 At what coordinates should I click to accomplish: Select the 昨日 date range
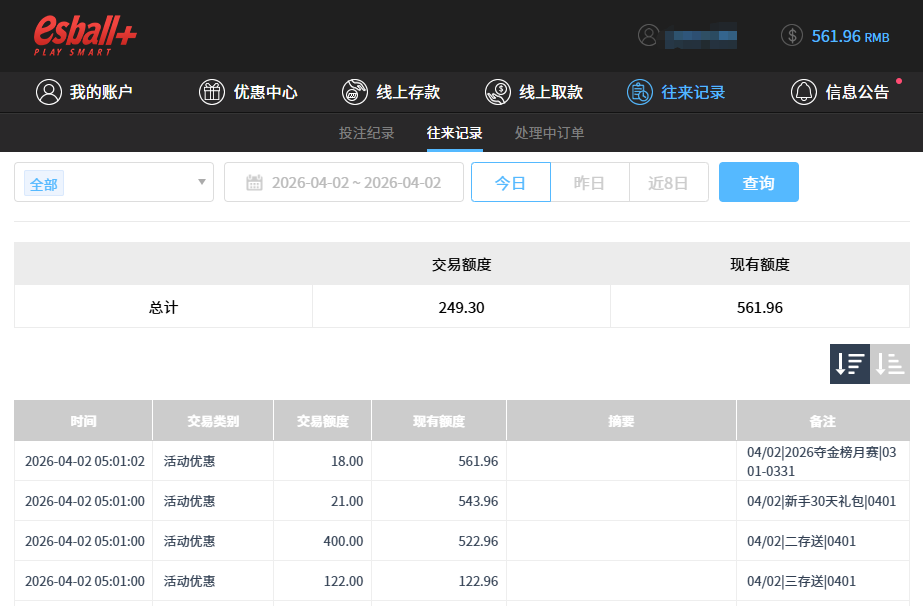point(589,183)
